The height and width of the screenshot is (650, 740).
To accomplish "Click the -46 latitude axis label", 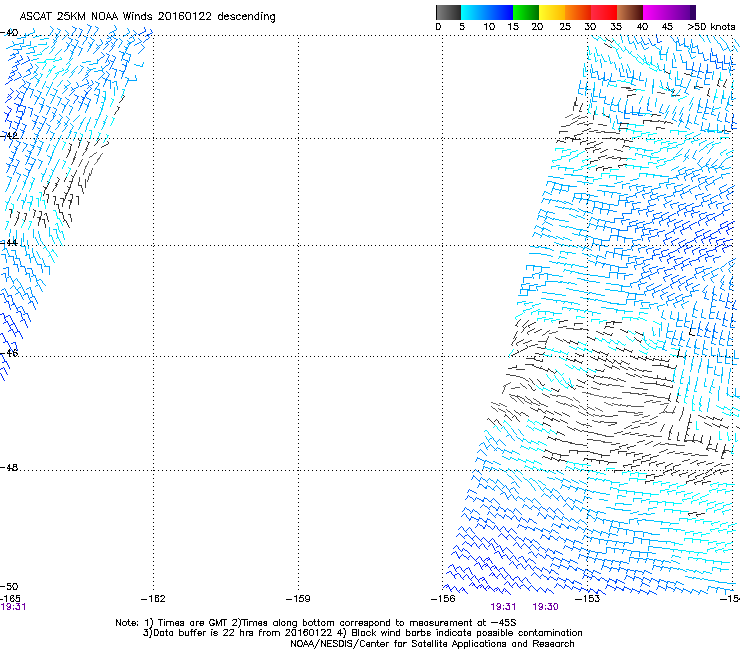I will (x=9, y=354).
